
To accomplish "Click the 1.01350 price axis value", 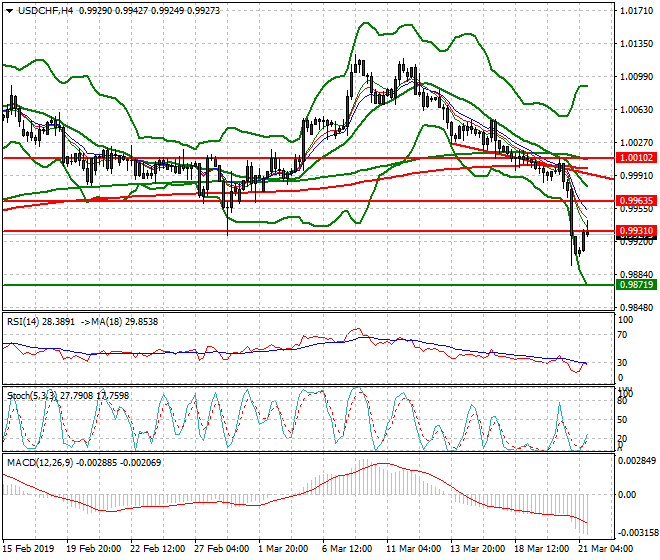I will click(x=637, y=44).
